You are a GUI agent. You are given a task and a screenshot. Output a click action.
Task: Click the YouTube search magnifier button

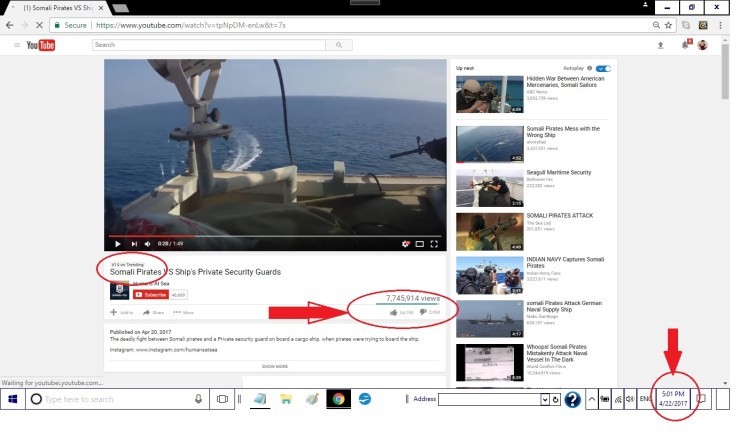(339, 45)
